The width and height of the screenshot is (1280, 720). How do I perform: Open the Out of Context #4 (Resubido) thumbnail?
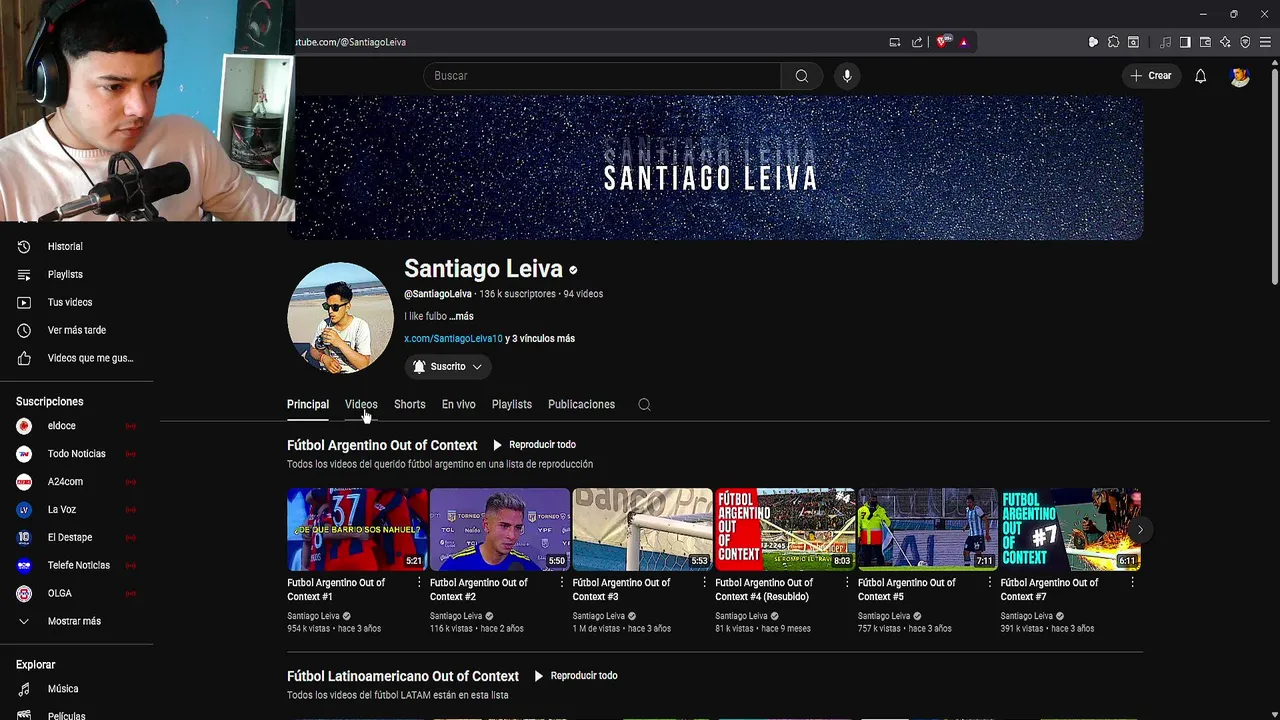click(x=785, y=529)
